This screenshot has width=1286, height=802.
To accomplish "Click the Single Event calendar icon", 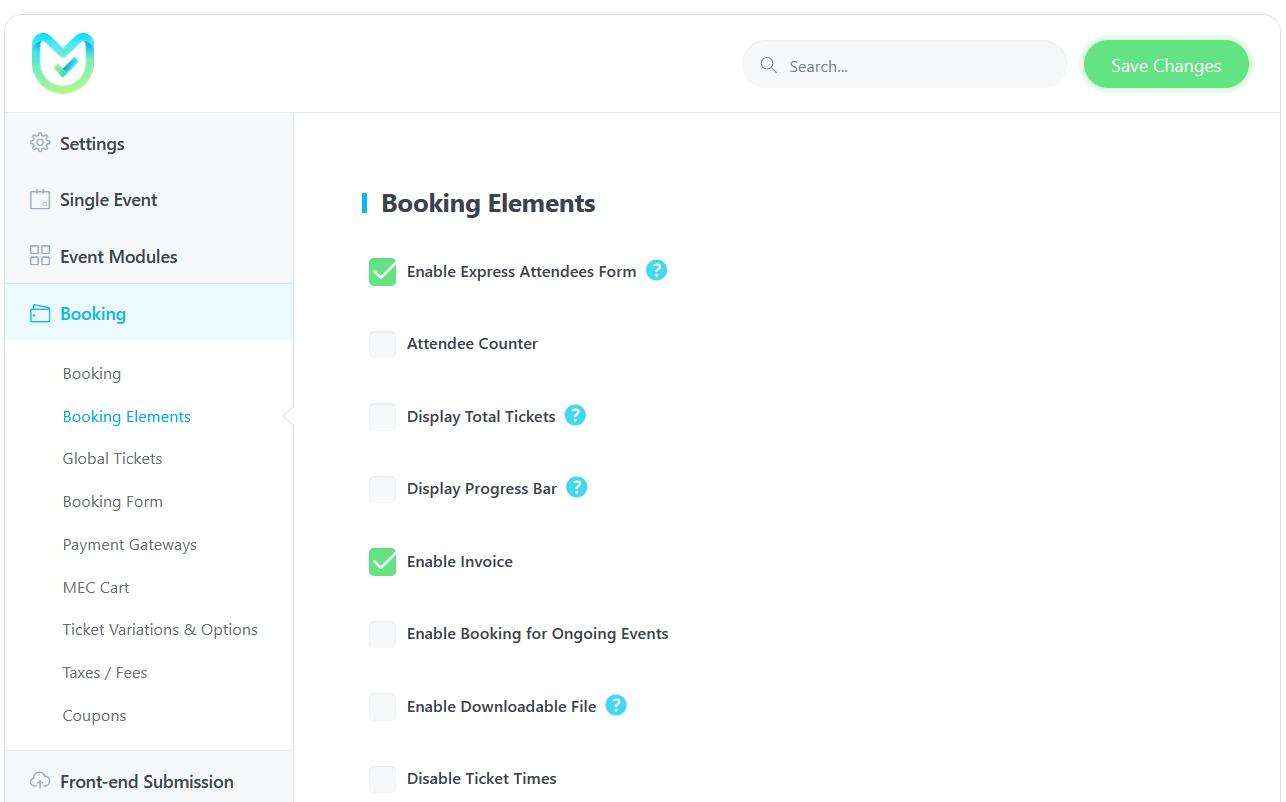I will pyautogui.click(x=40, y=199).
